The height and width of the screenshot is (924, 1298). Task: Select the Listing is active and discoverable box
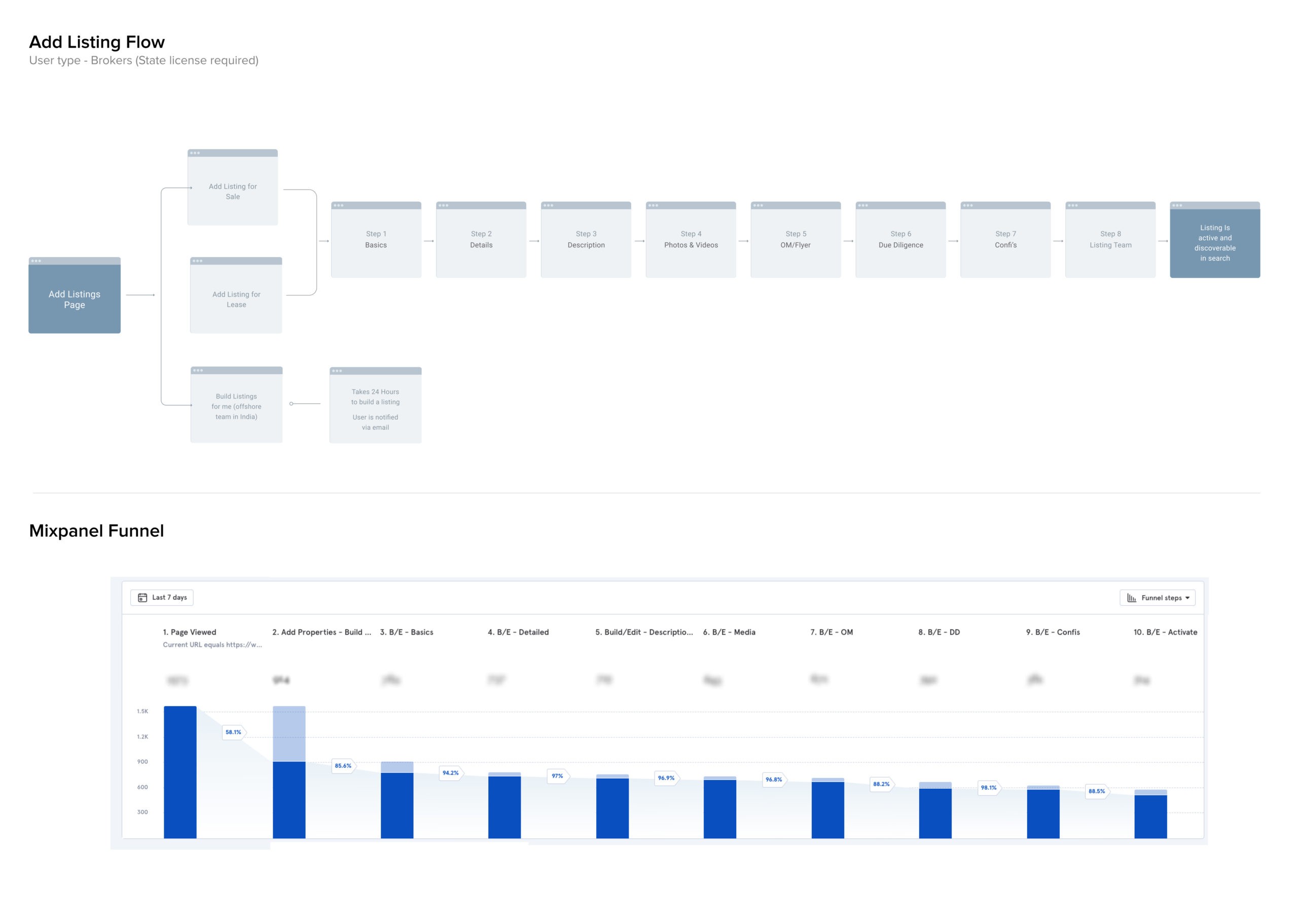tap(1214, 242)
